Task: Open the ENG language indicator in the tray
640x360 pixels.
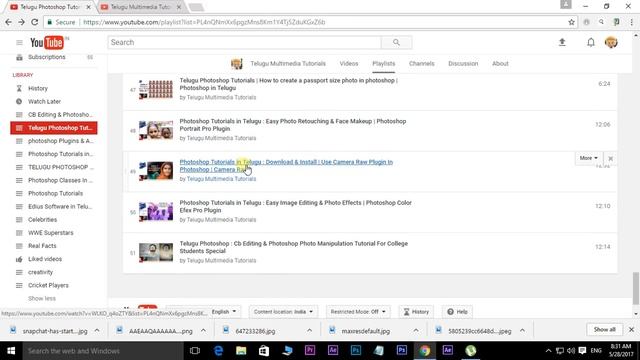Action: pos(596,351)
